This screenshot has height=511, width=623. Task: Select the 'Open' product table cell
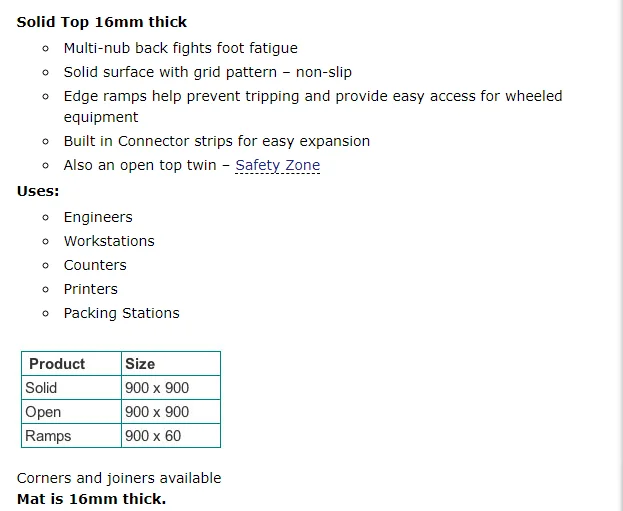43,412
